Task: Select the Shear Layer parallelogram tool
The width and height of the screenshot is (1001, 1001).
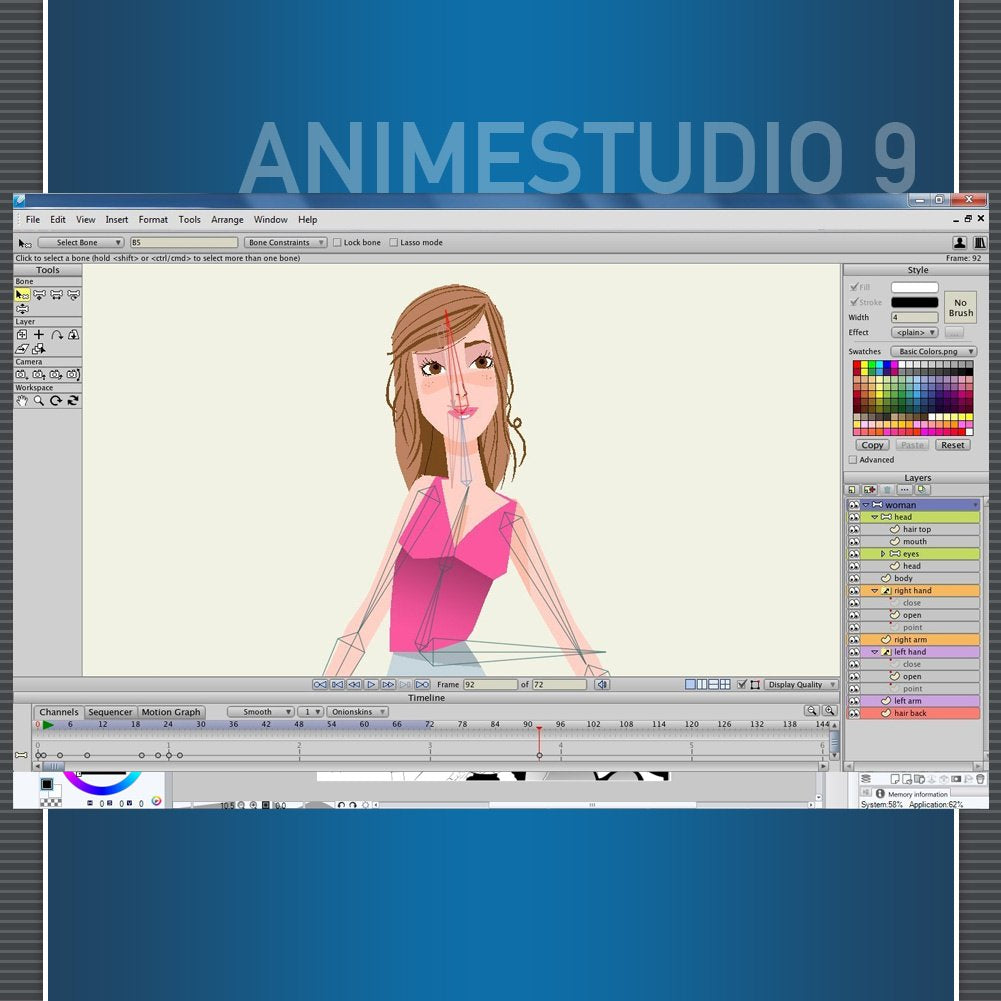Action: [22, 349]
